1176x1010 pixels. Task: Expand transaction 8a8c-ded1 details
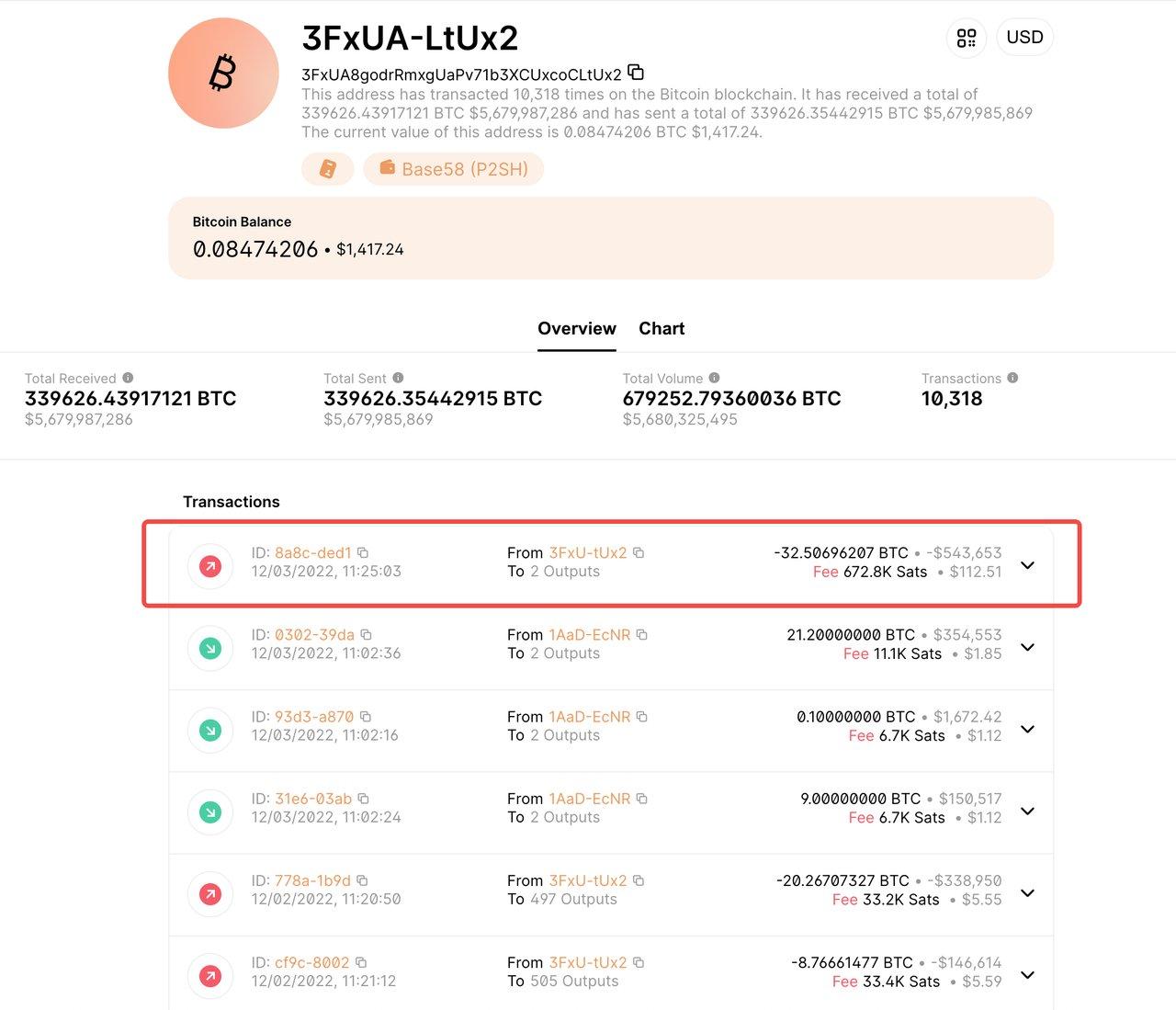(x=1027, y=564)
